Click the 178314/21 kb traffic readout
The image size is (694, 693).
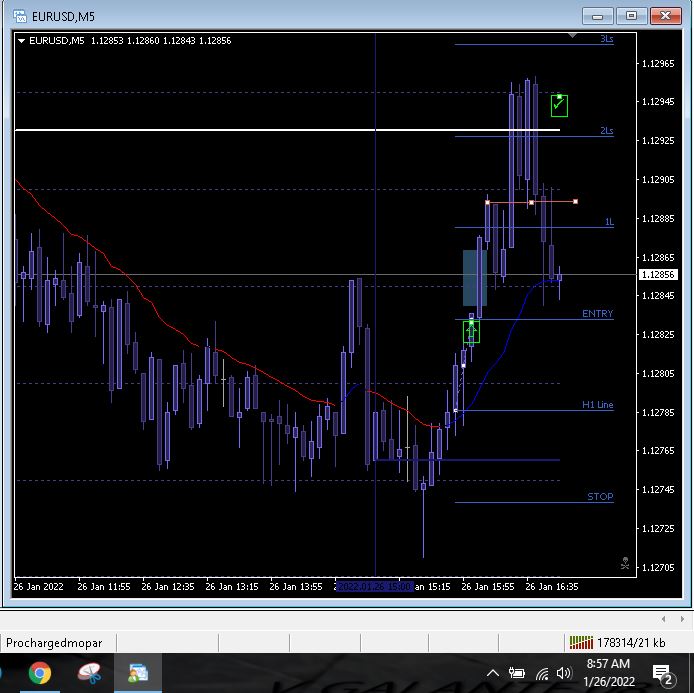[631, 643]
